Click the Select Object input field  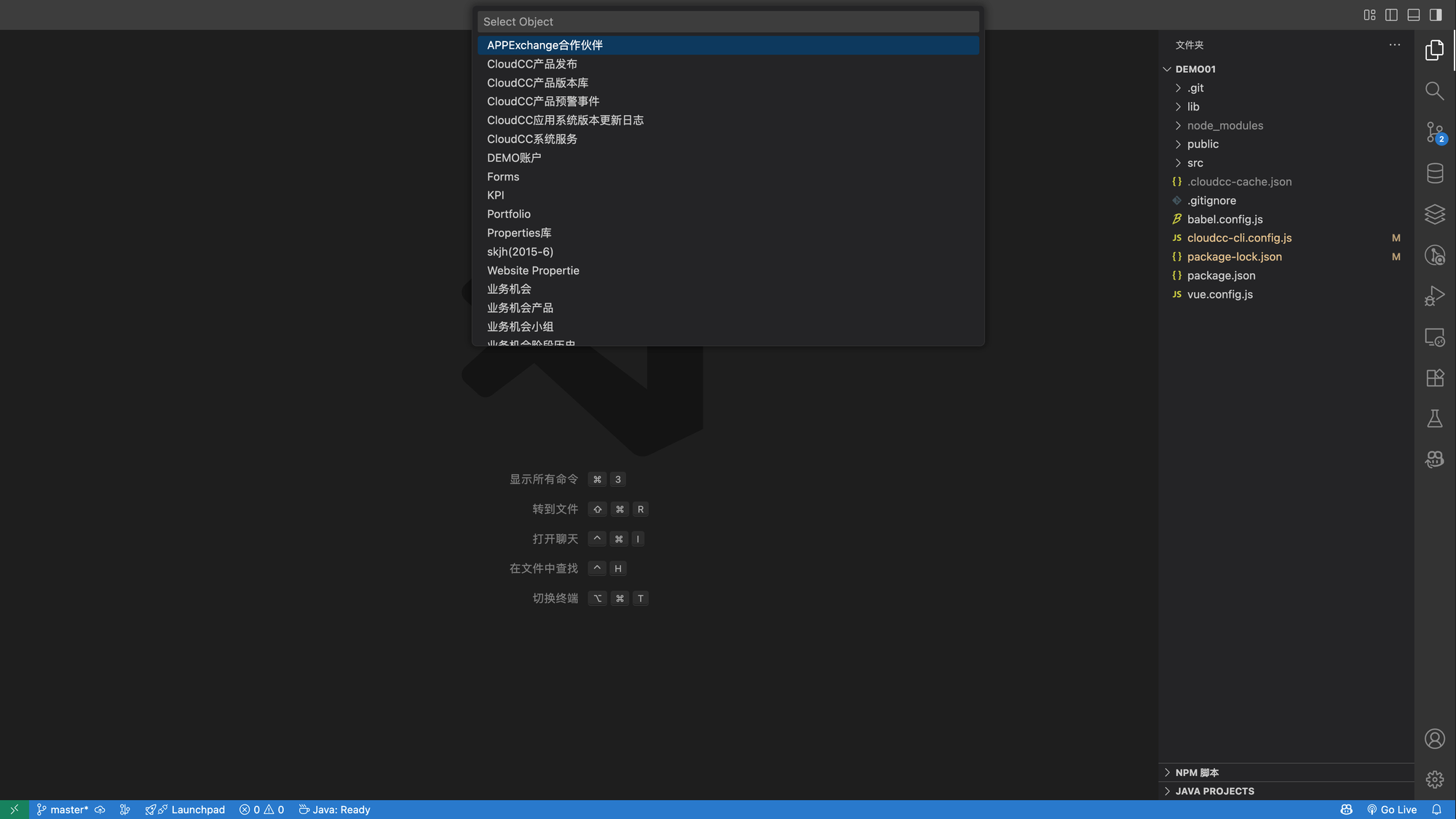tap(728, 22)
